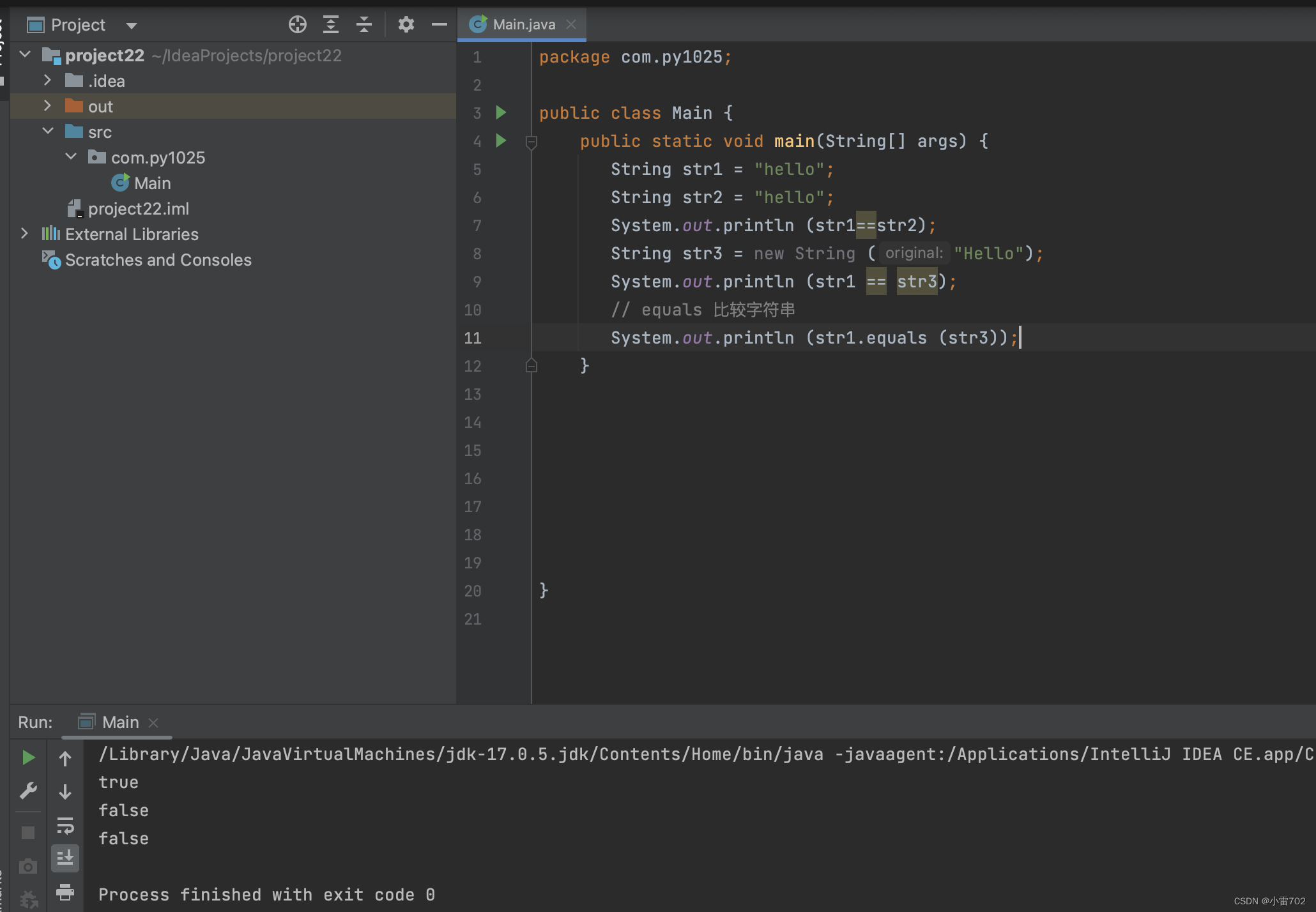
Task: Expand the out folder
Action: [47, 106]
